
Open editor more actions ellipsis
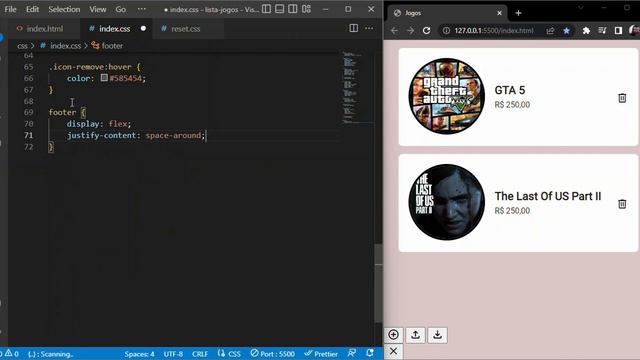(369, 28)
